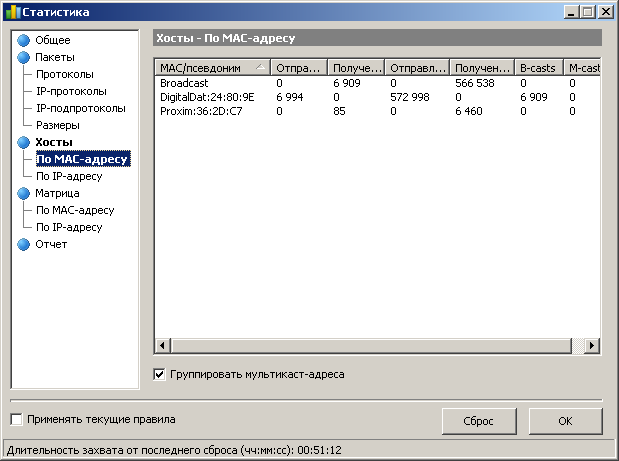Select Размеры in the tree

[x=58, y=125]
